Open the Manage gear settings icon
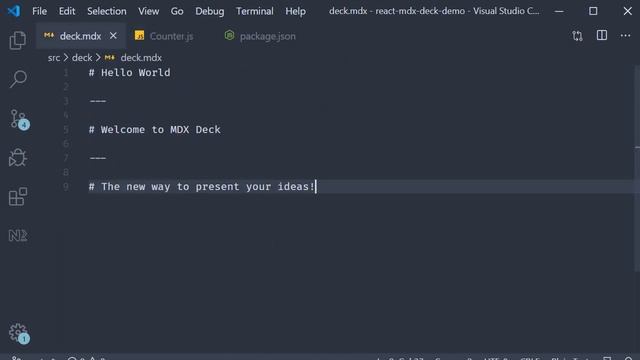Screen dimensions: 640x360 (19, 333)
